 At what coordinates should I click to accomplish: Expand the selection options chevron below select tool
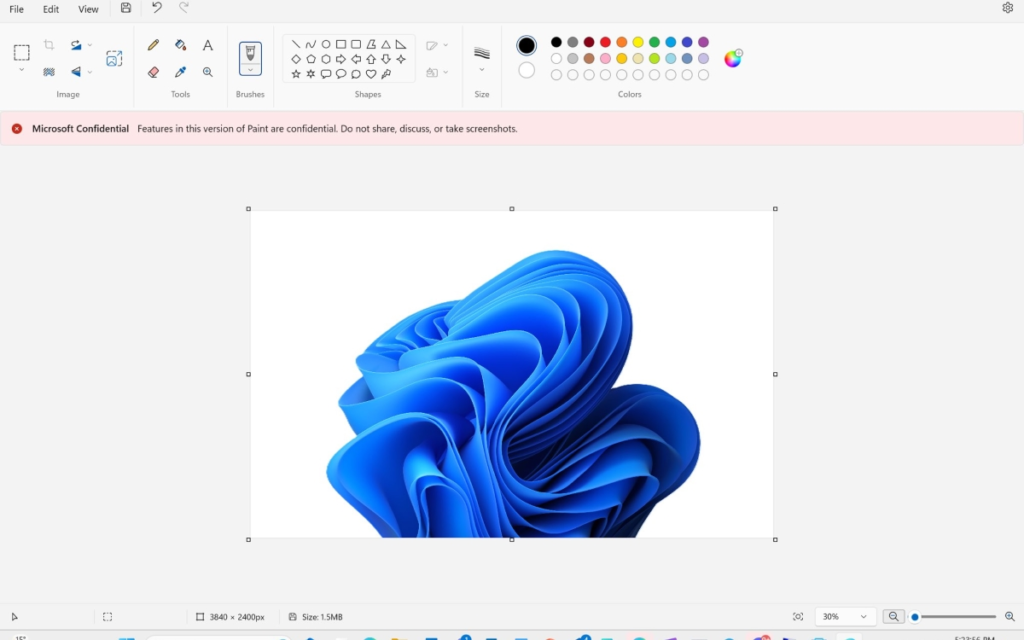tap(22, 69)
